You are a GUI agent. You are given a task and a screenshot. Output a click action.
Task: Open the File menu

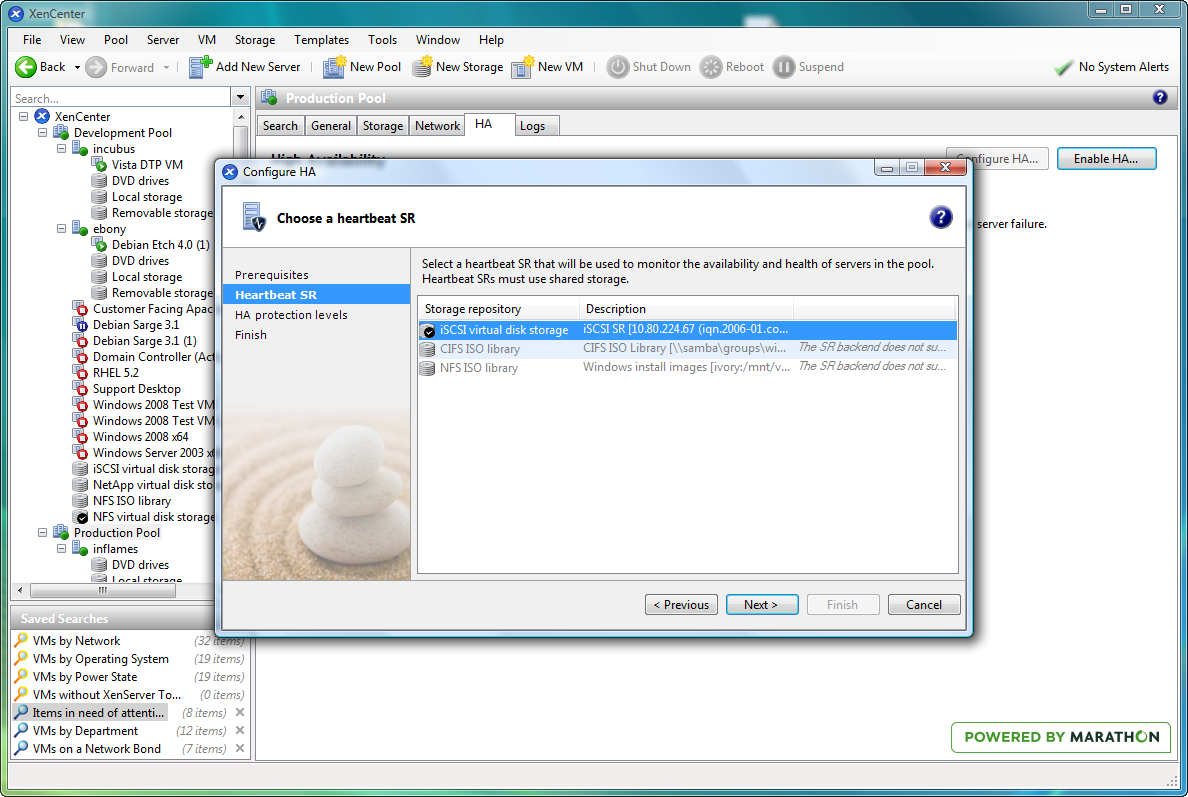pyautogui.click(x=32, y=39)
